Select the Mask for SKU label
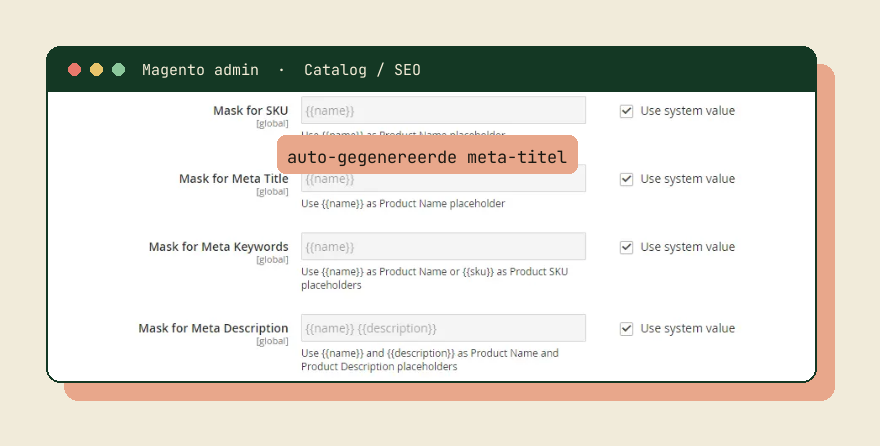880x446 pixels. (250, 111)
